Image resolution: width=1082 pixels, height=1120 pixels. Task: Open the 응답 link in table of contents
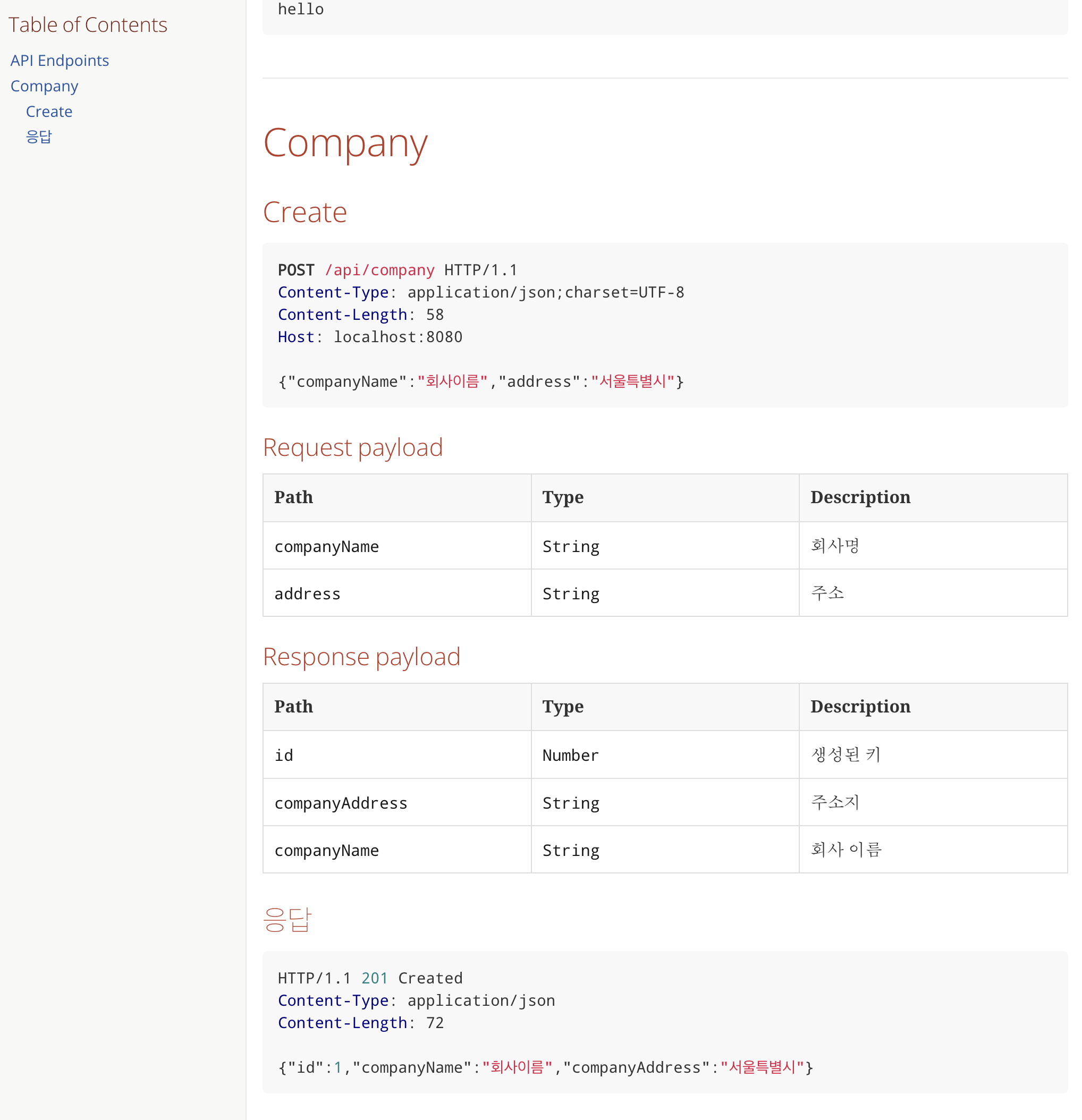[x=39, y=137]
